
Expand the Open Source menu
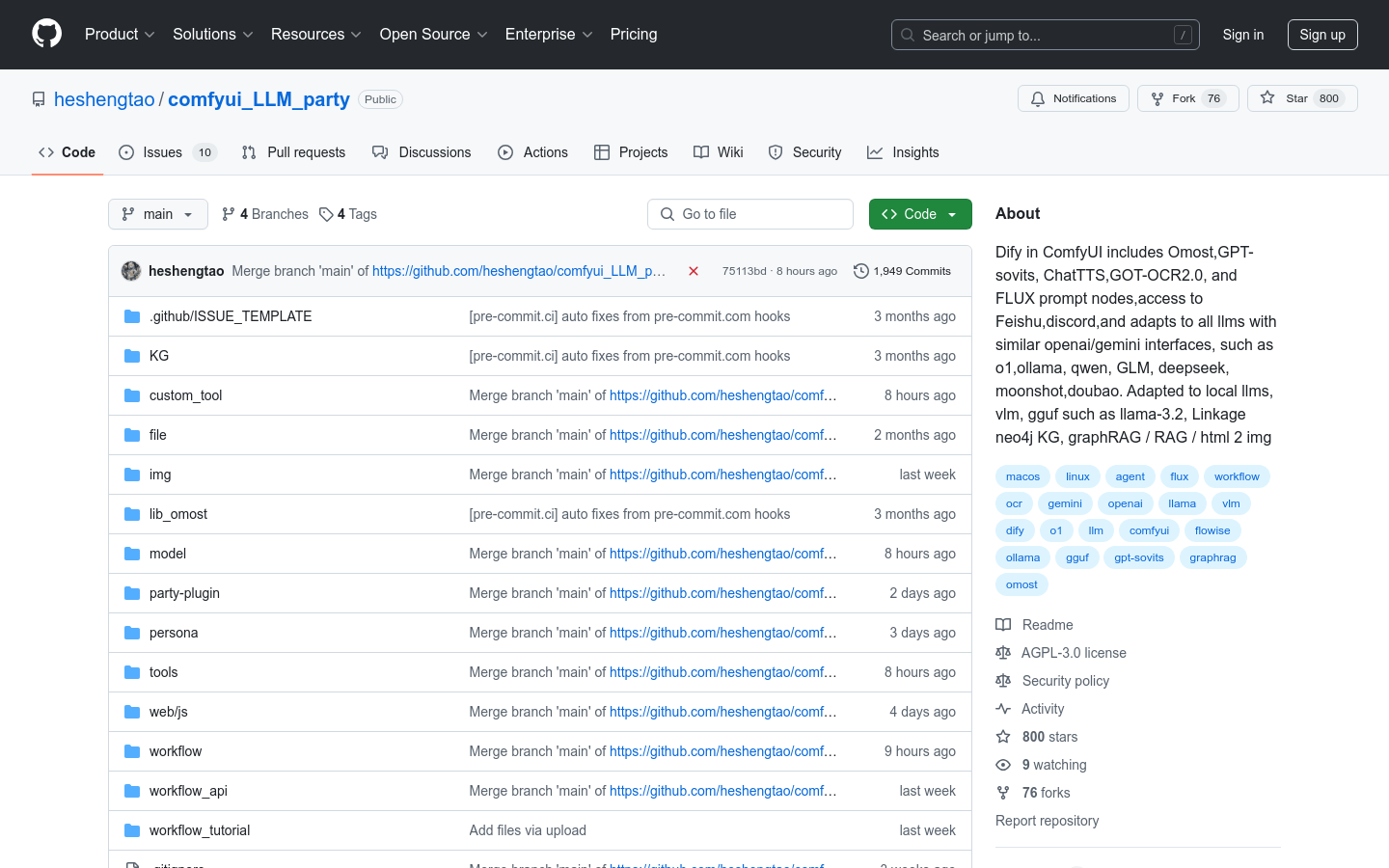tap(433, 34)
